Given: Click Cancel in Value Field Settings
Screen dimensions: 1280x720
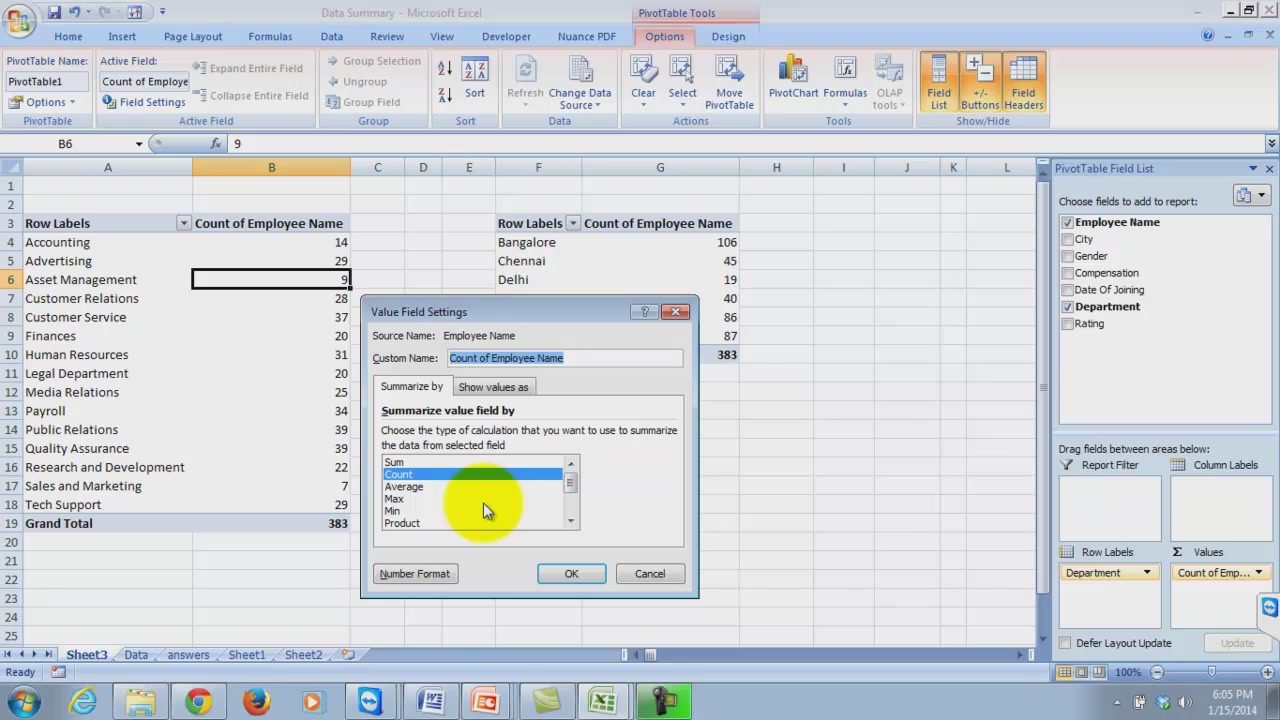Looking at the screenshot, I should pyautogui.click(x=649, y=574).
